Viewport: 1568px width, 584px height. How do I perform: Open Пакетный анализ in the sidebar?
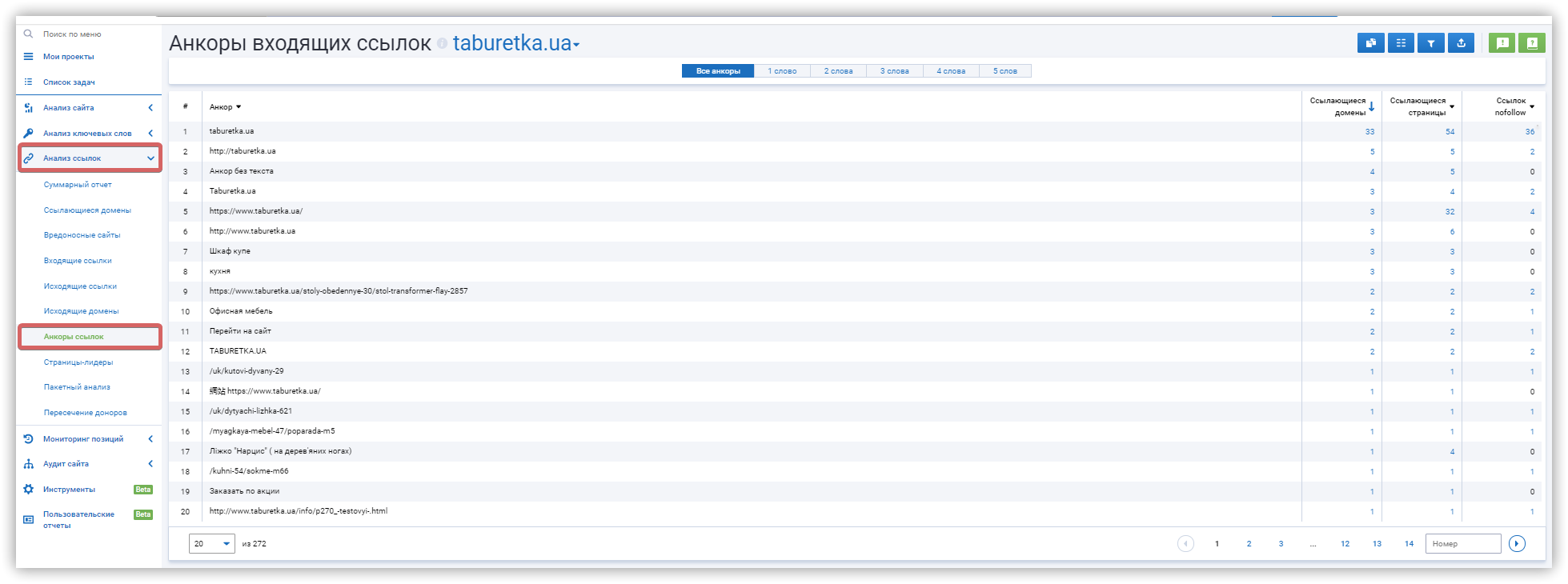click(77, 387)
